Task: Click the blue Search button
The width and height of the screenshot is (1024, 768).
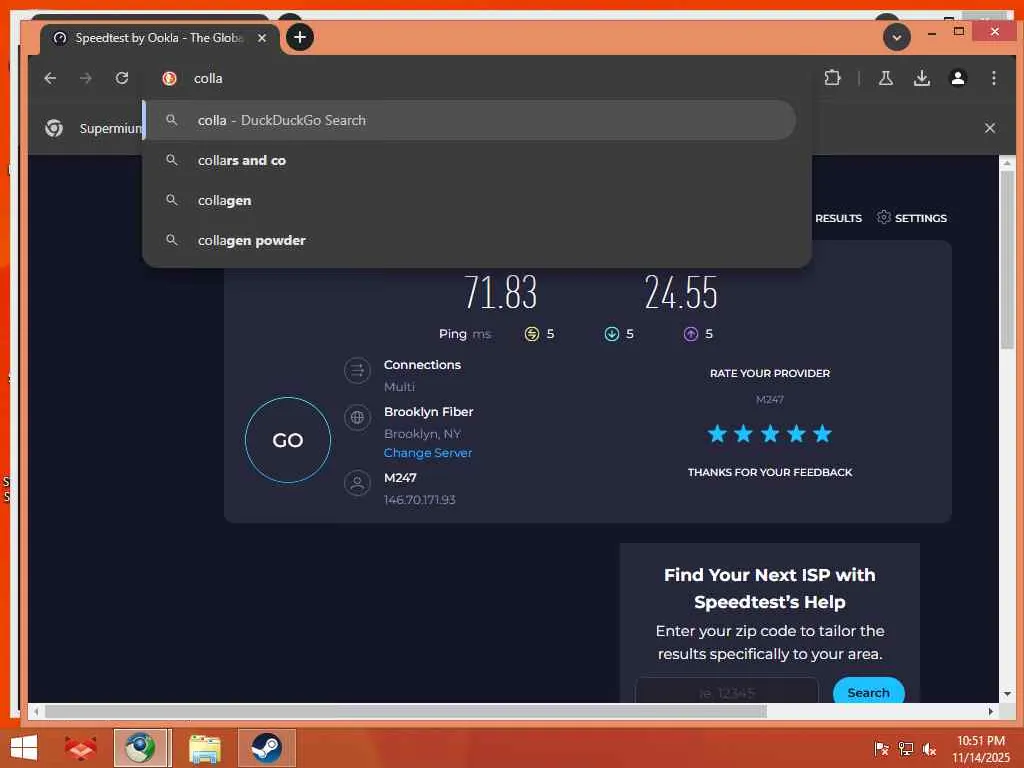Action: point(869,691)
